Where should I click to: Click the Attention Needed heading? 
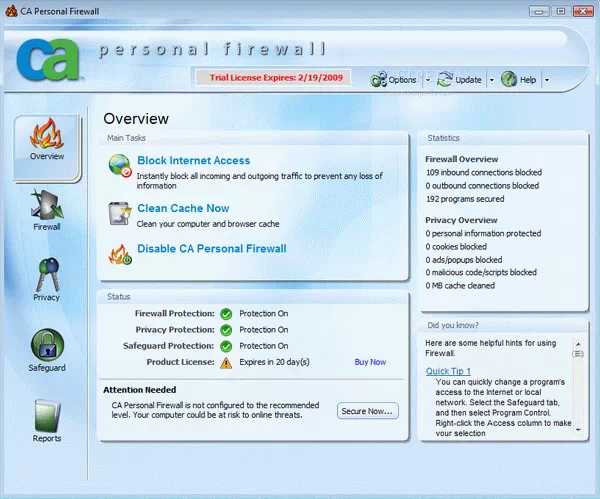[140, 390]
